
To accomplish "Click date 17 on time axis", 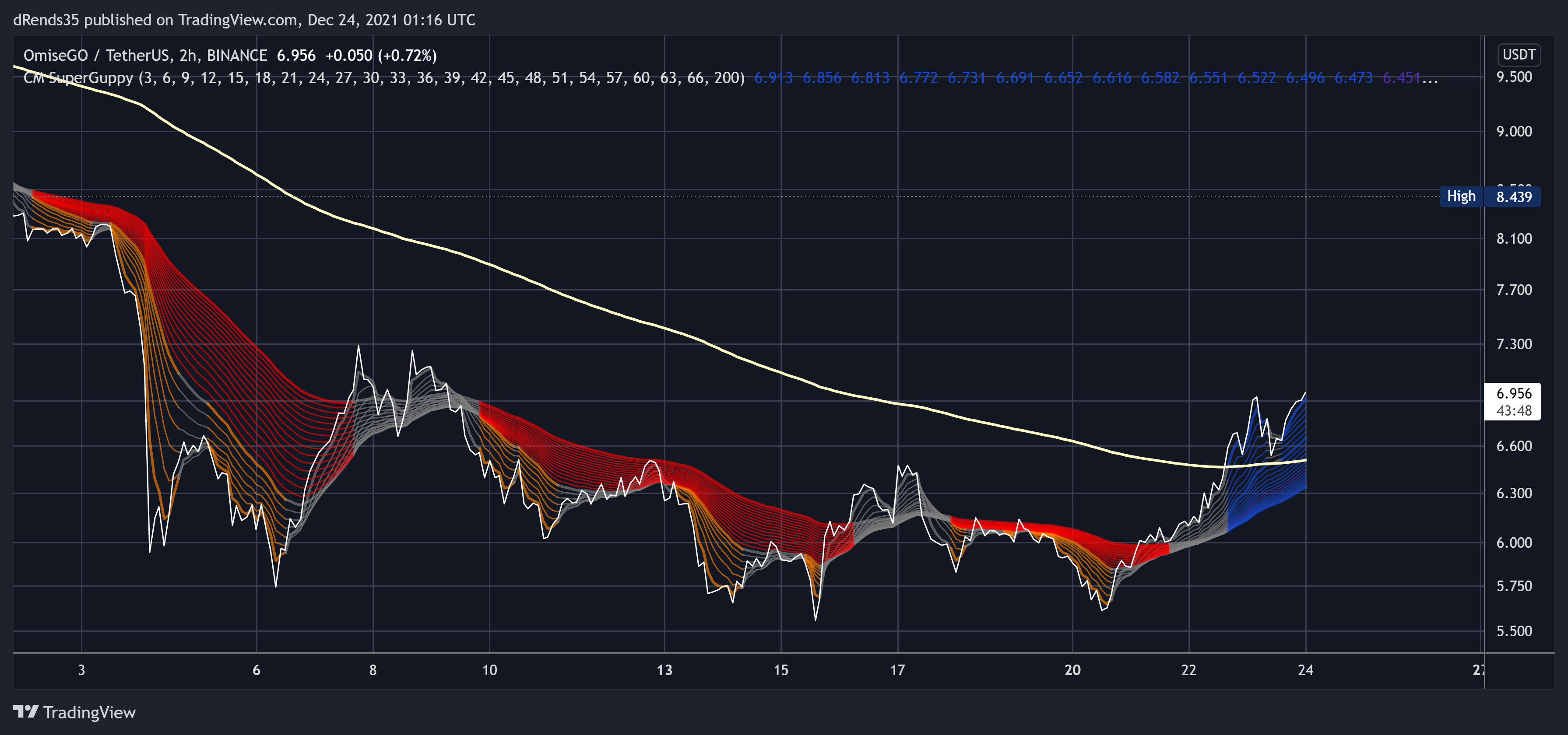I will click(x=897, y=670).
